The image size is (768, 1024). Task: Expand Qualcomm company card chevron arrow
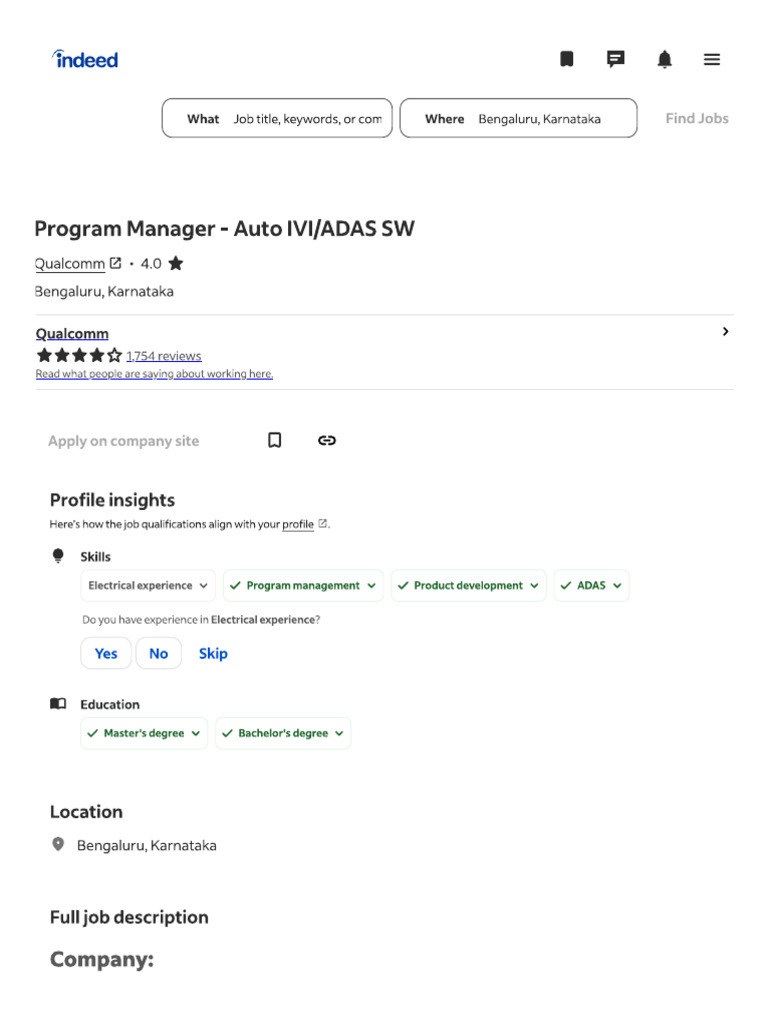point(725,332)
